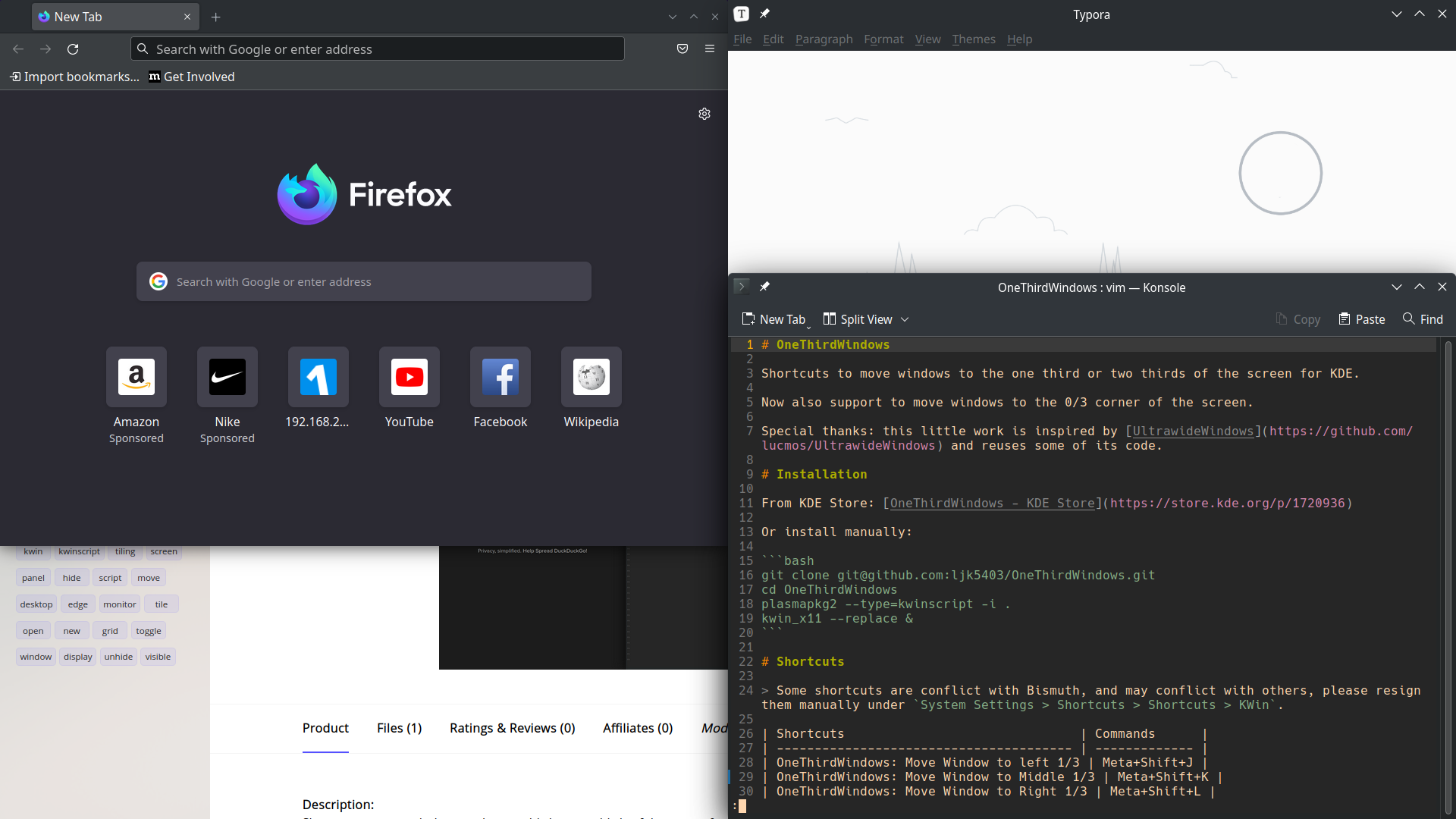Click the window tag
The height and width of the screenshot is (819, 1456).
(36, 657)
